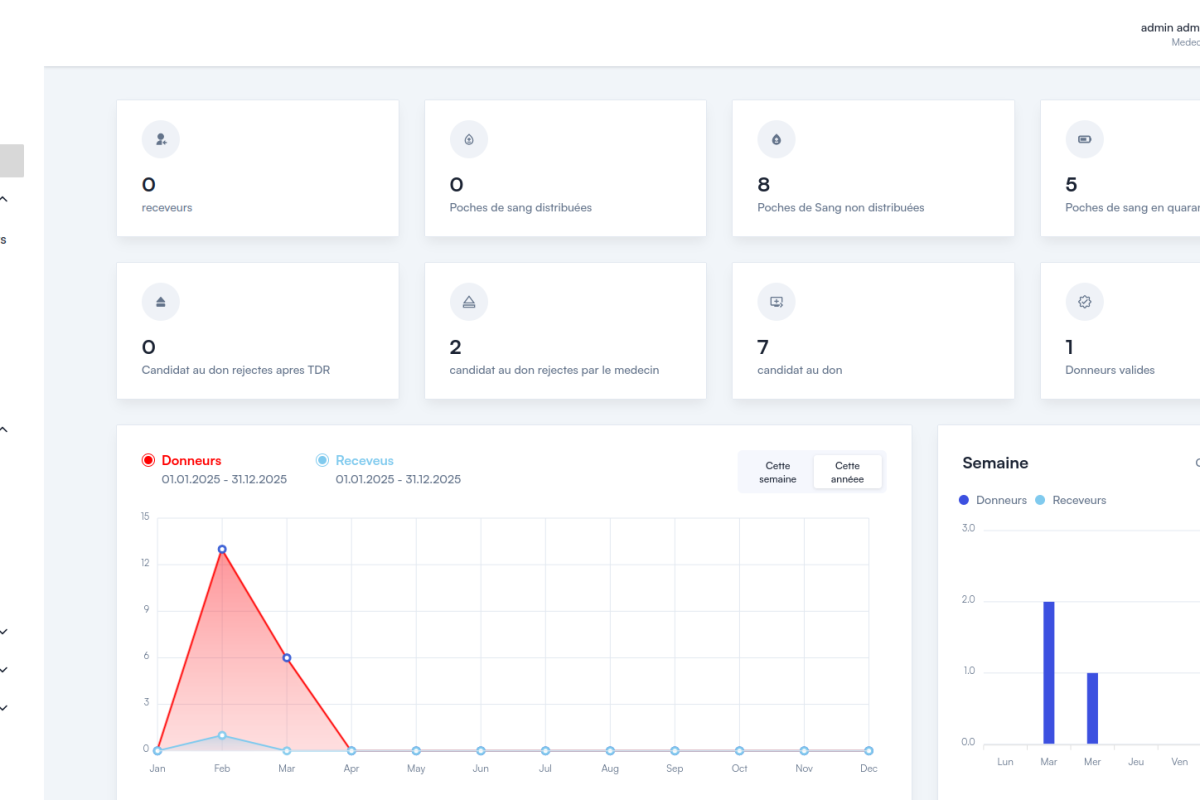Click the Poches de sang distribuées icon

pyautogui.click(x=469, y=140)
